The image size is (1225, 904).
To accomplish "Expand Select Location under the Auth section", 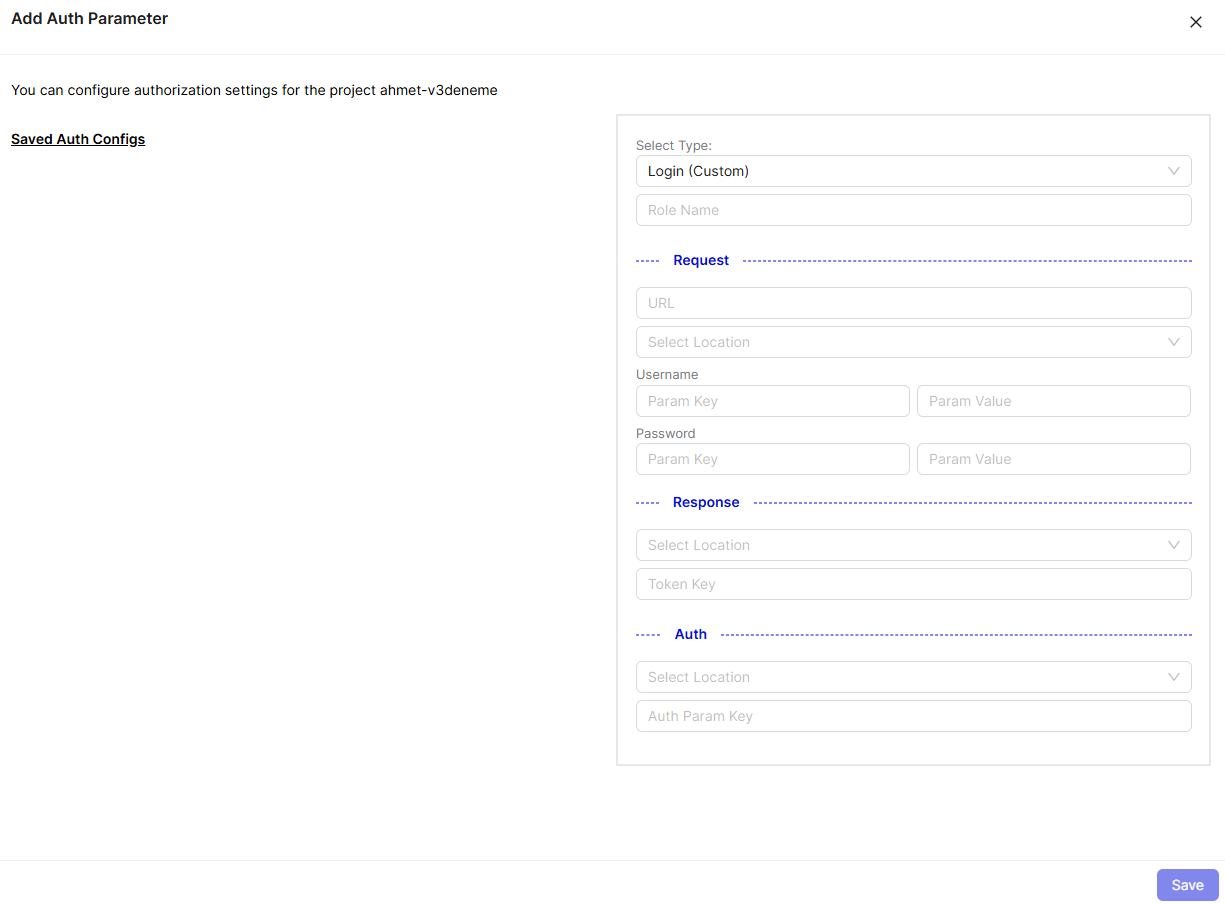I will click(x=900, y=677).
